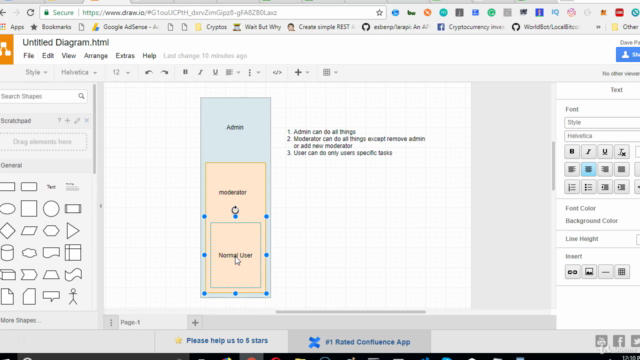The width and height of the screenshot is (640, 360).
Task: Set right alignment in the Font panel
Action: [605, 169]
